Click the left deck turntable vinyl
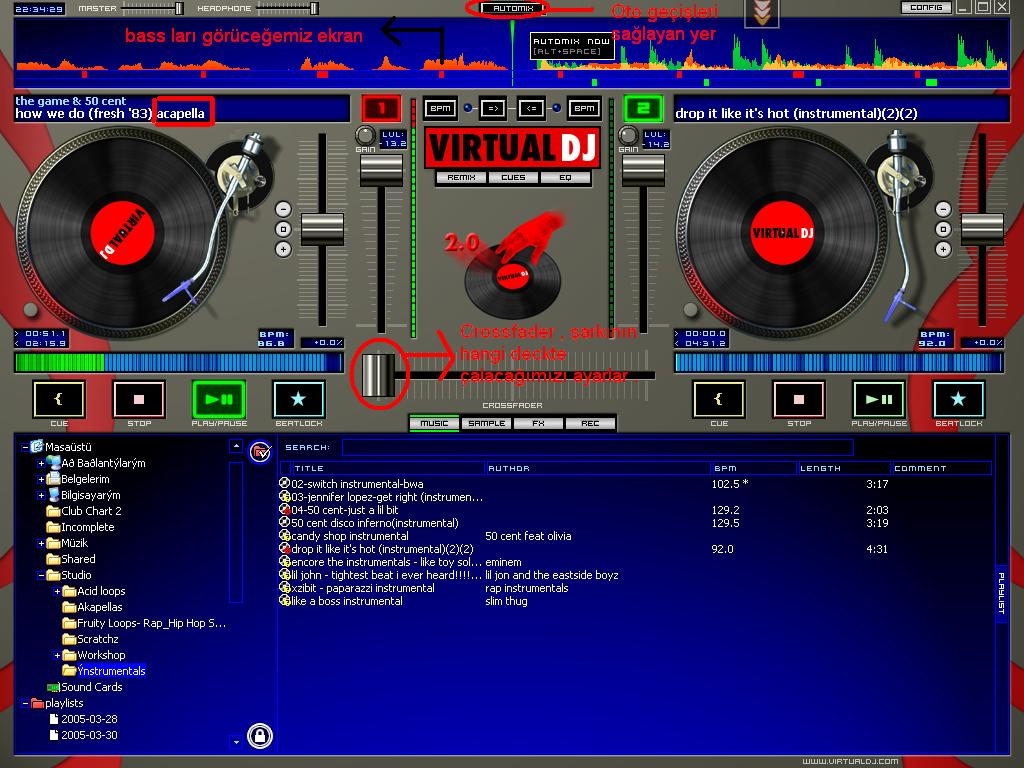Screen dimensions: 1024x768 point(121,232)
